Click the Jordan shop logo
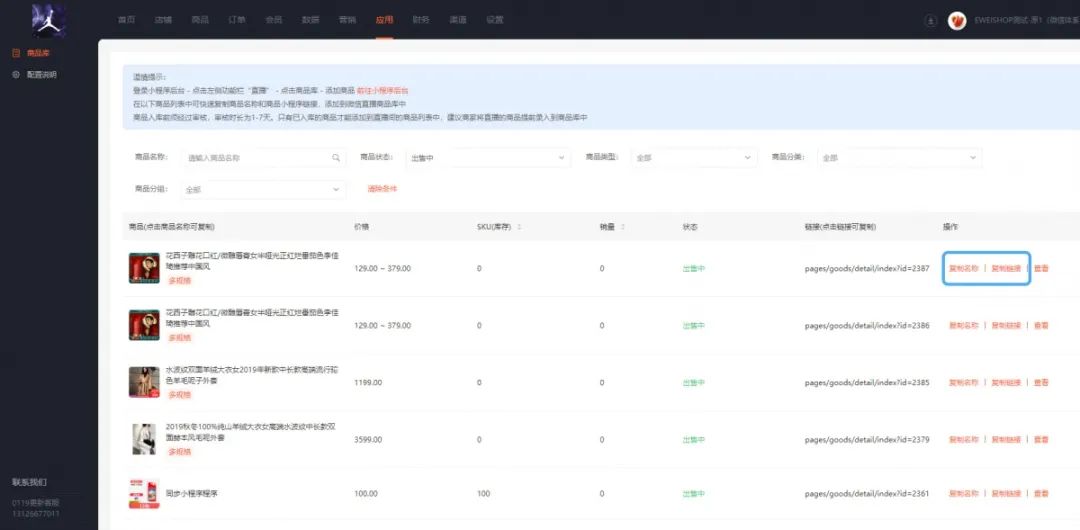 (48, 20)
